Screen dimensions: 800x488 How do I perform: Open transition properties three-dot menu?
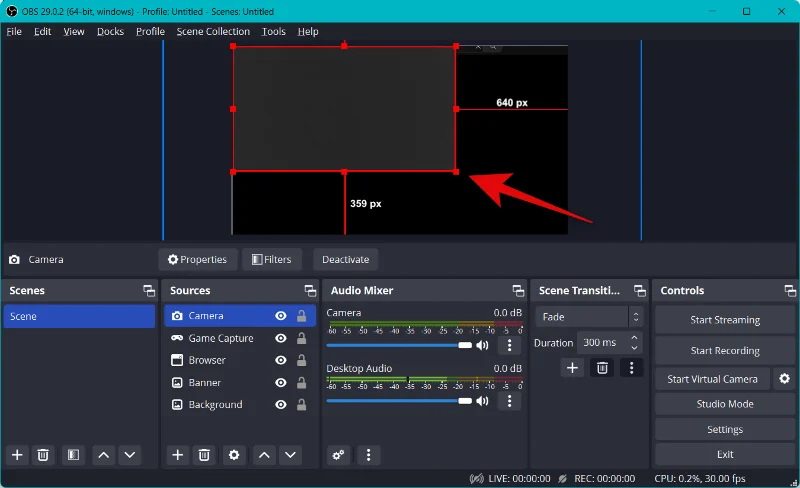(632, 368)
